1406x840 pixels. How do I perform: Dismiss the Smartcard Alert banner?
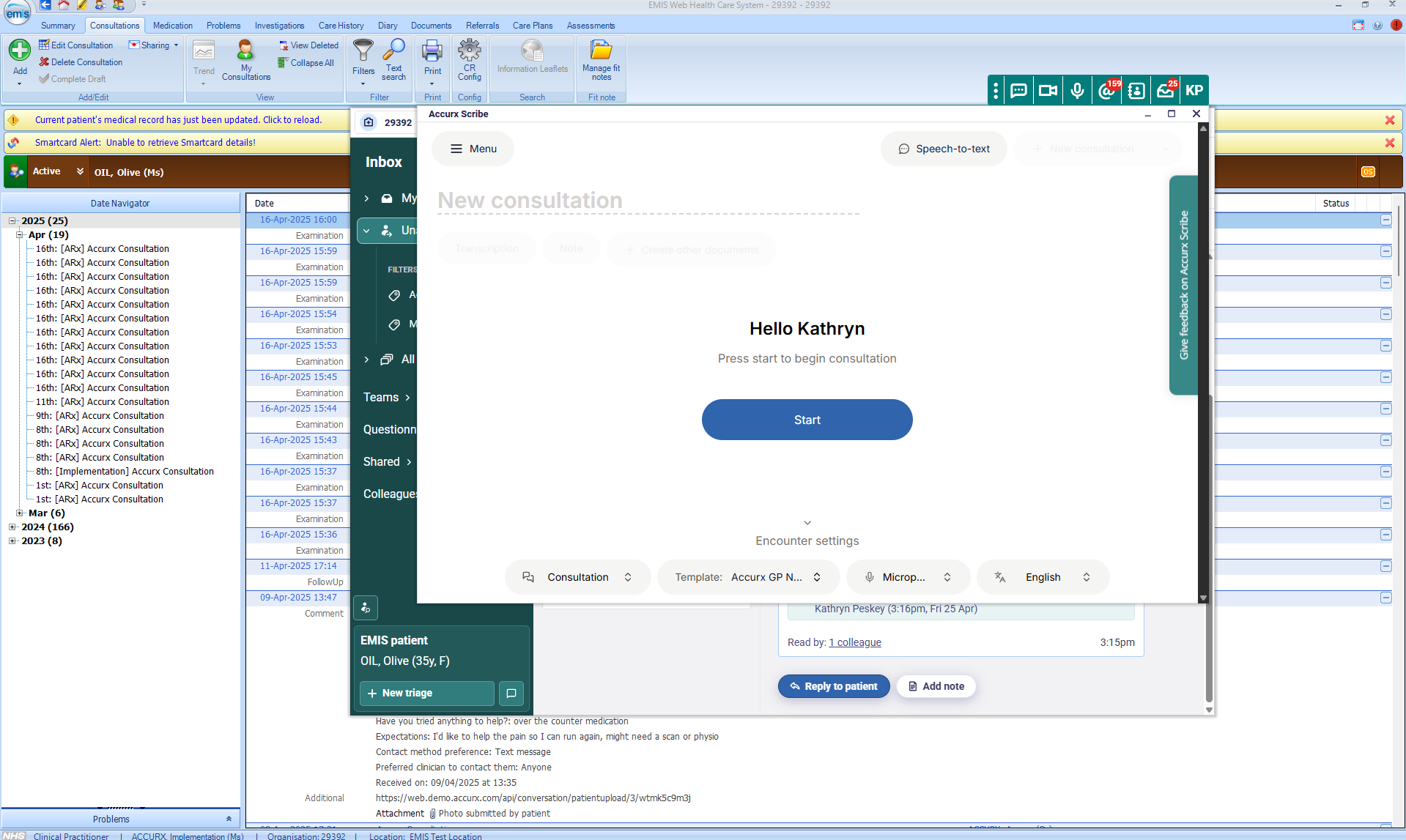click(x=1389, y=143)
